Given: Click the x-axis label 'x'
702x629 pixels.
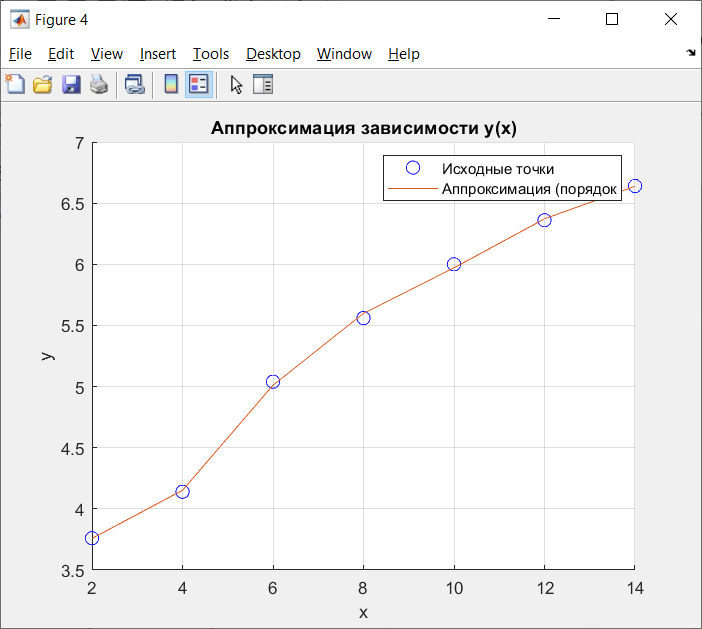Looking at the screenshot, I should tap(363, 612).
